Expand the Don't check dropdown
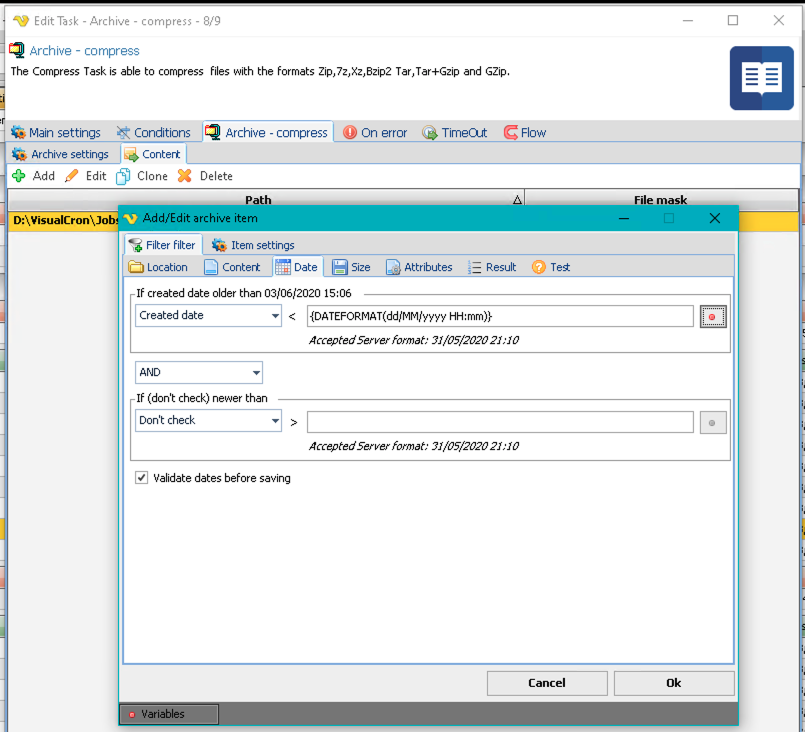805x732 pixels. [275, 421]
